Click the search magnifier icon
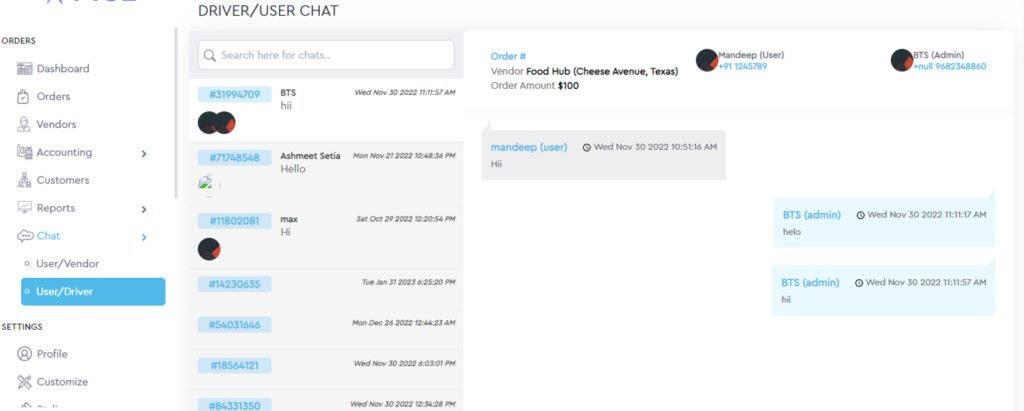The width and height of the screenshot is (1024, 411). click(210, 55)
